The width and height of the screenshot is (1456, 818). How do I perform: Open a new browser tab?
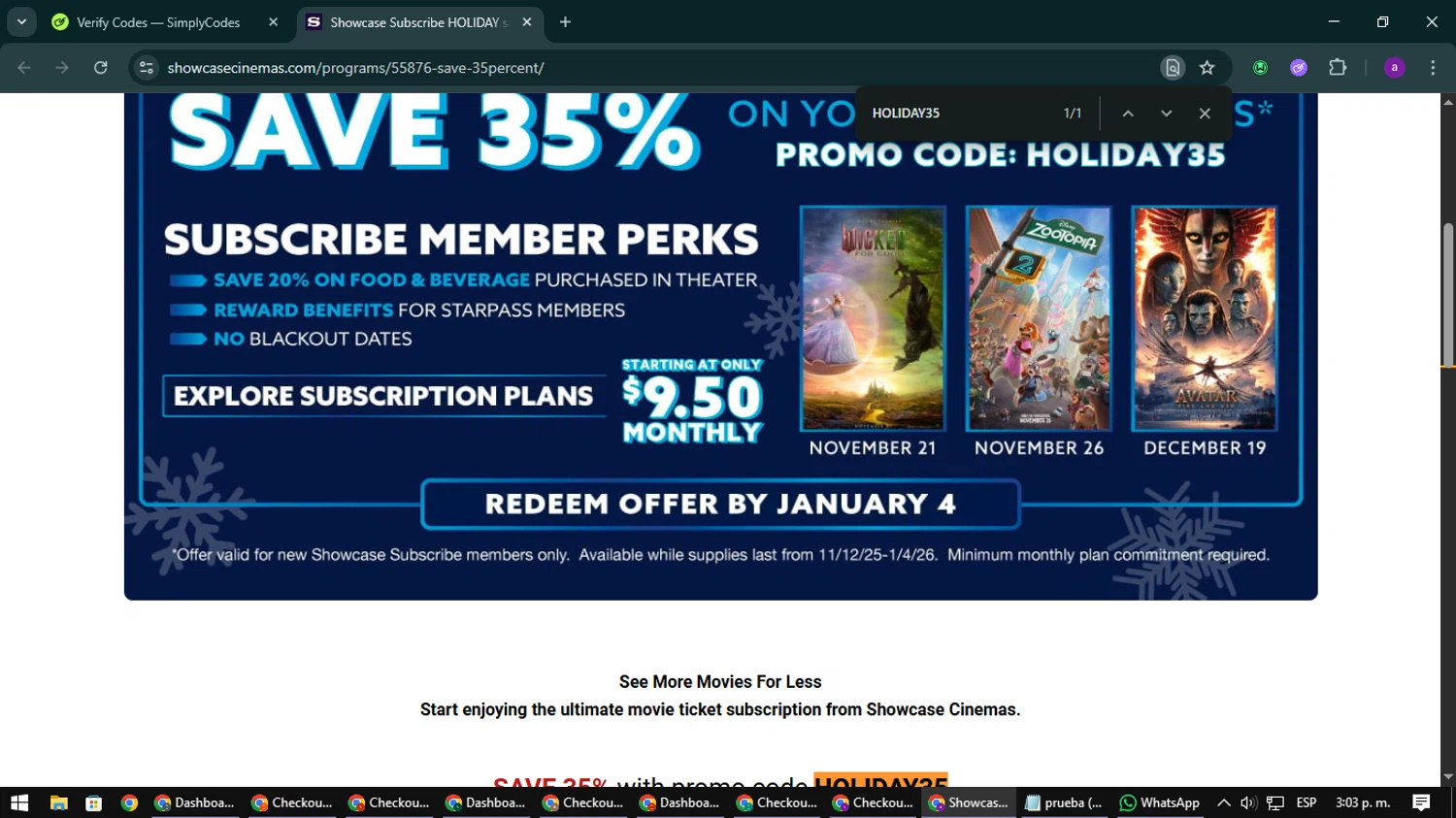pos(565,22)
